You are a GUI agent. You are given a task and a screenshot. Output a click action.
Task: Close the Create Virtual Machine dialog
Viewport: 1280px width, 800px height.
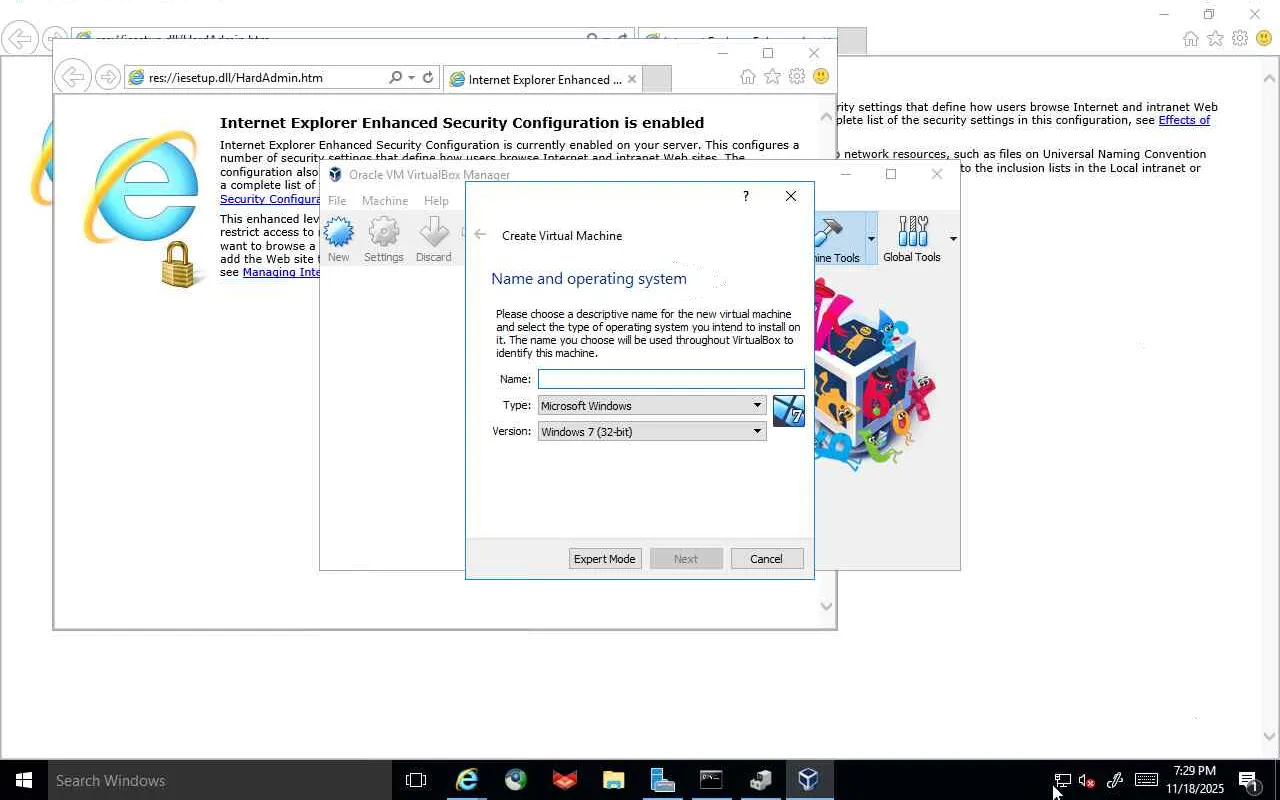tap(791, 196)
